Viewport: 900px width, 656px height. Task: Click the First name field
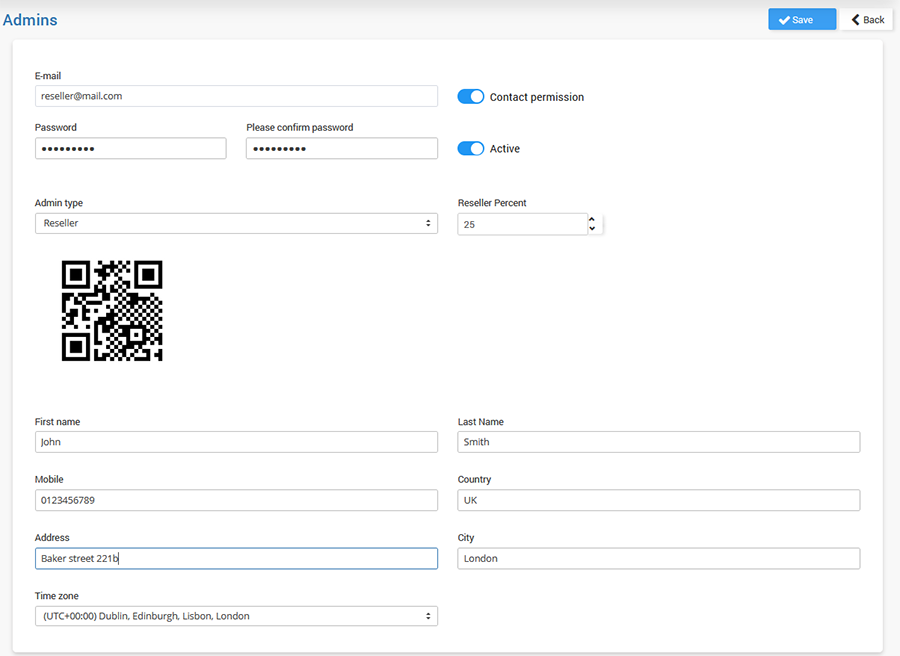coord(236,442)
